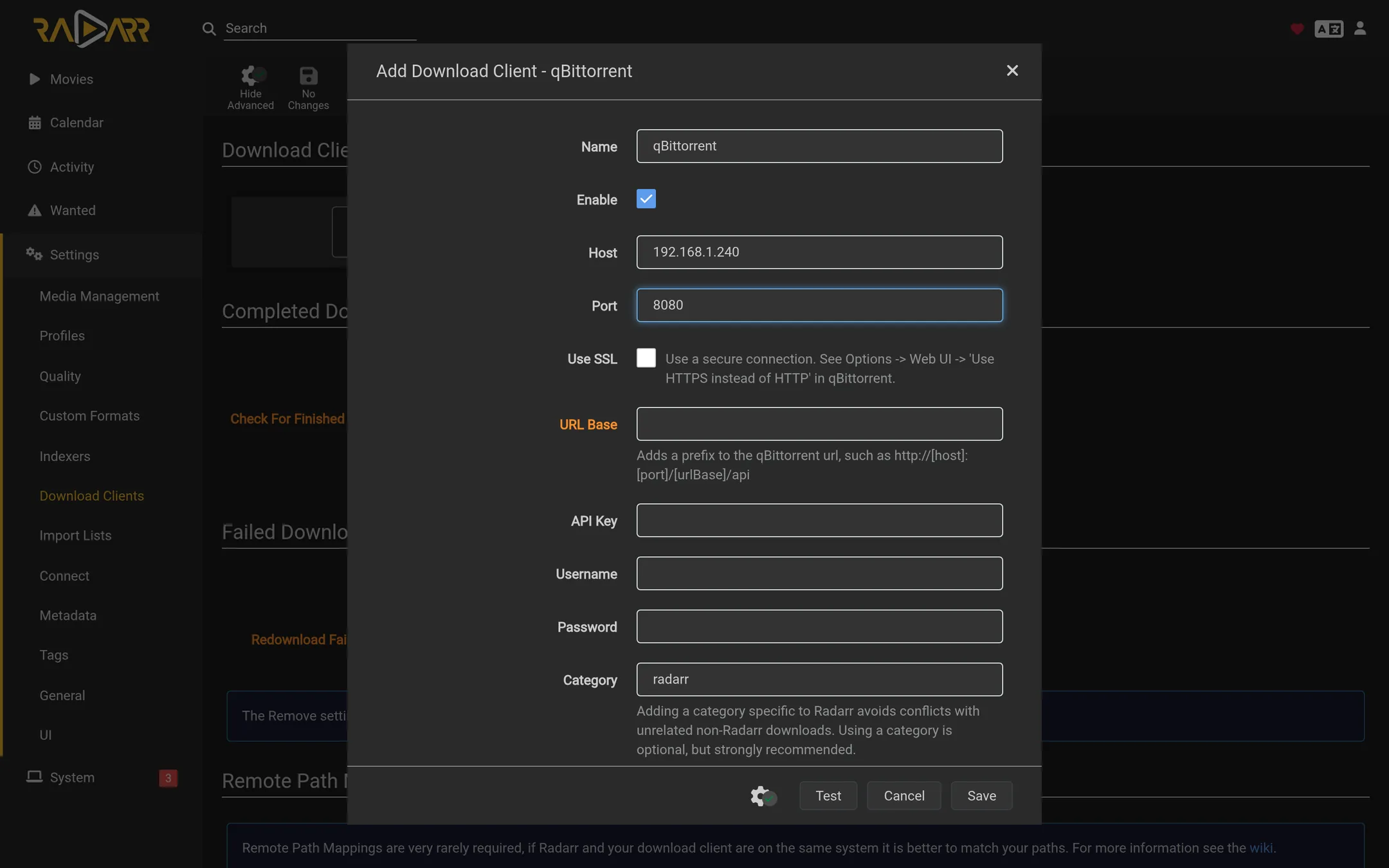The height and width of the screenshot is (868, 1389).
Task: Click the red heart donate icon
Action: pos(1296,29)
